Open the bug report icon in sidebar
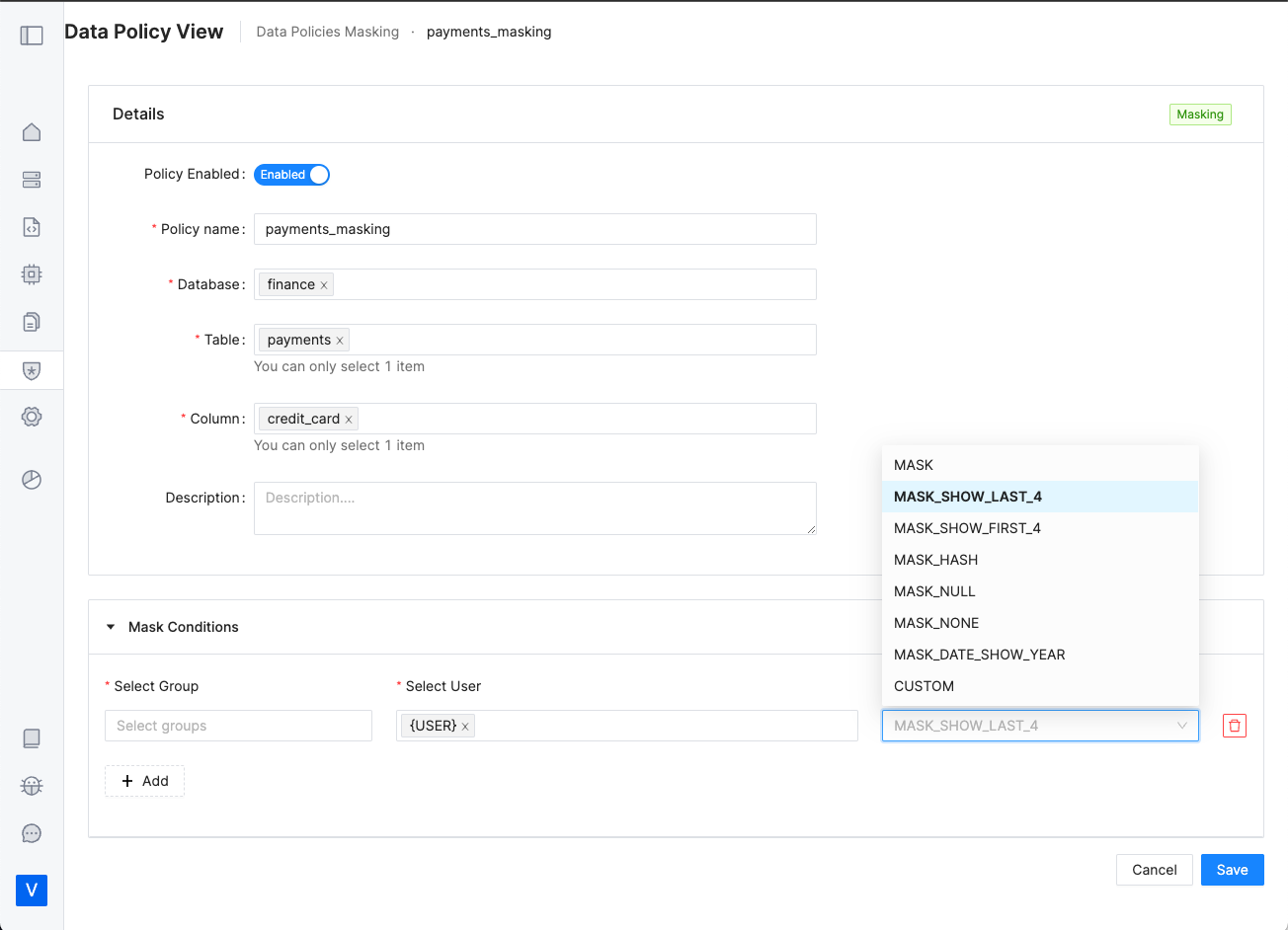Image resolution: width=1288 pixels, height=930 pixels. [x=31, y=785]
